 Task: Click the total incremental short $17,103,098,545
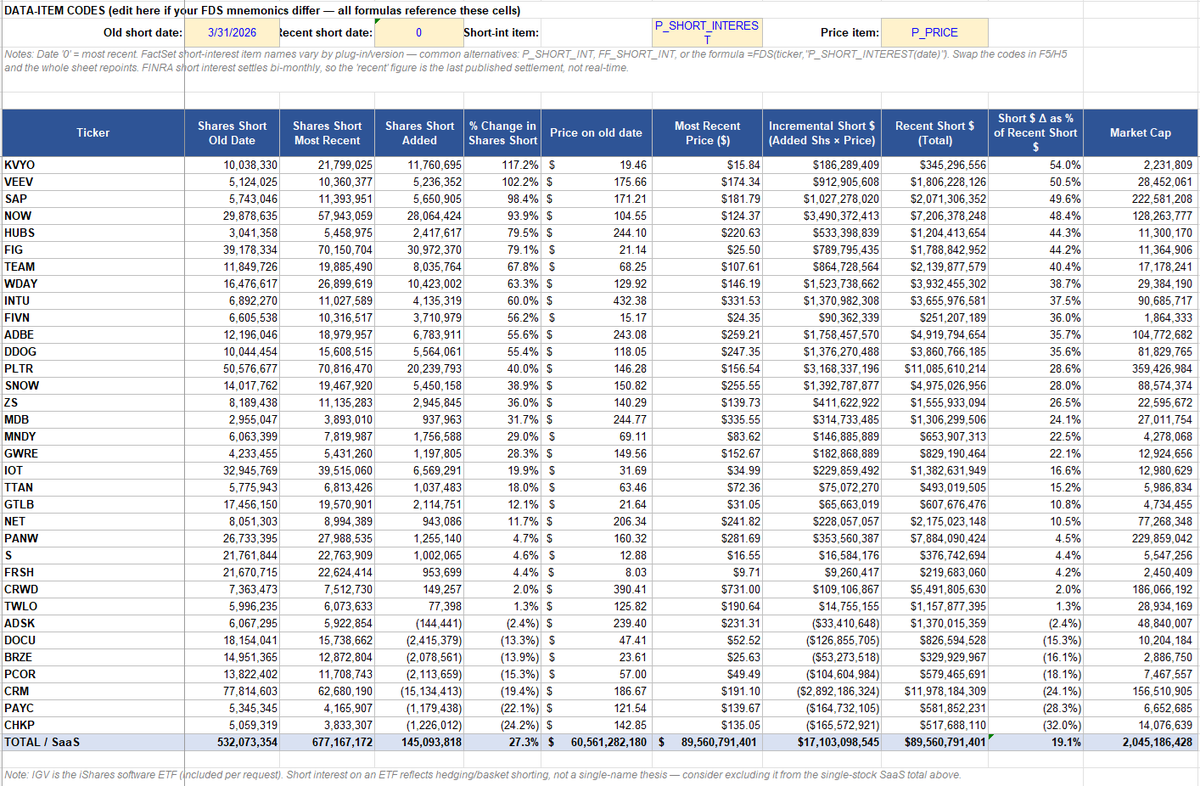(822, 742)
